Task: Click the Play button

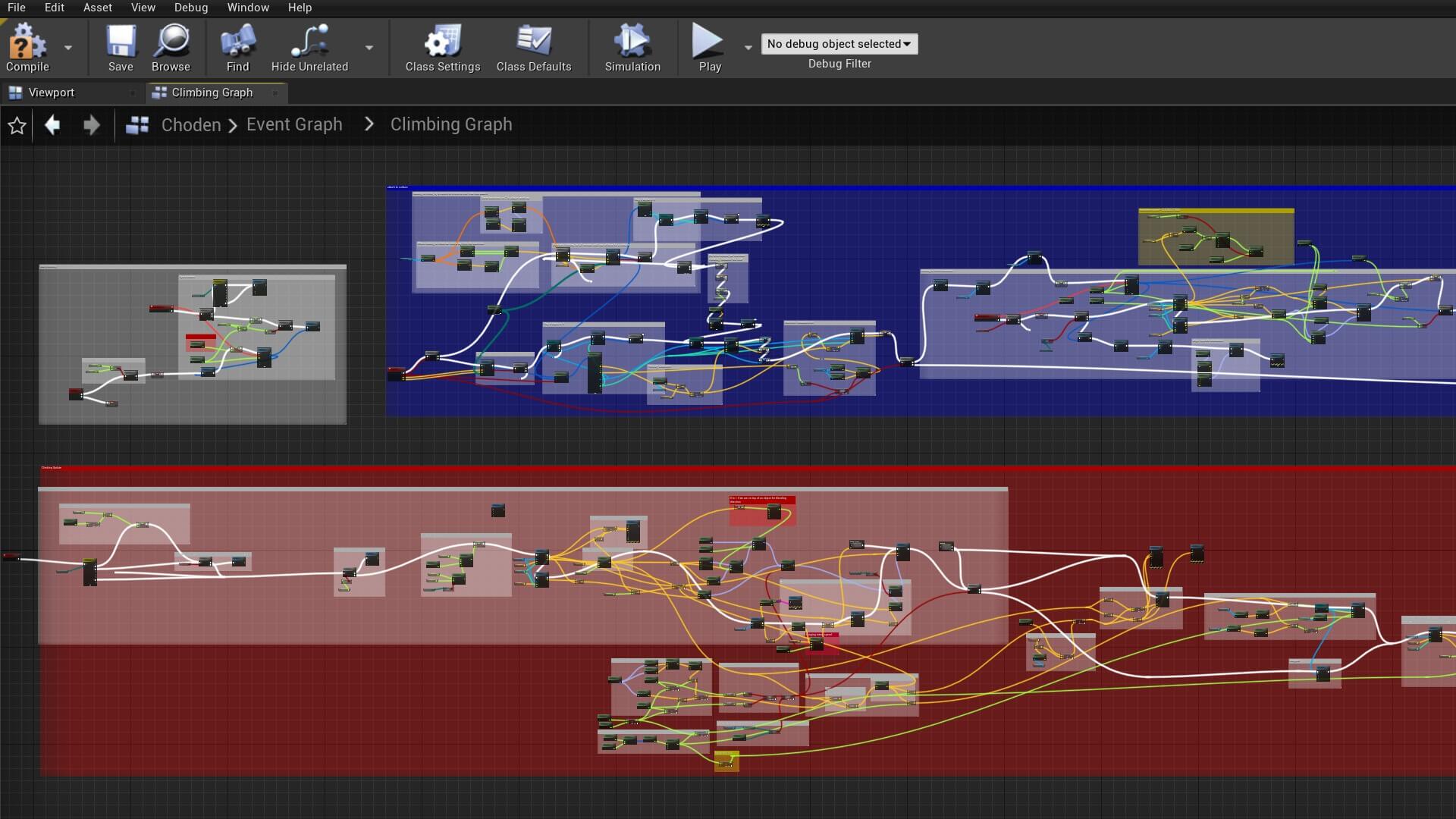Action: (x=709, y=47)
